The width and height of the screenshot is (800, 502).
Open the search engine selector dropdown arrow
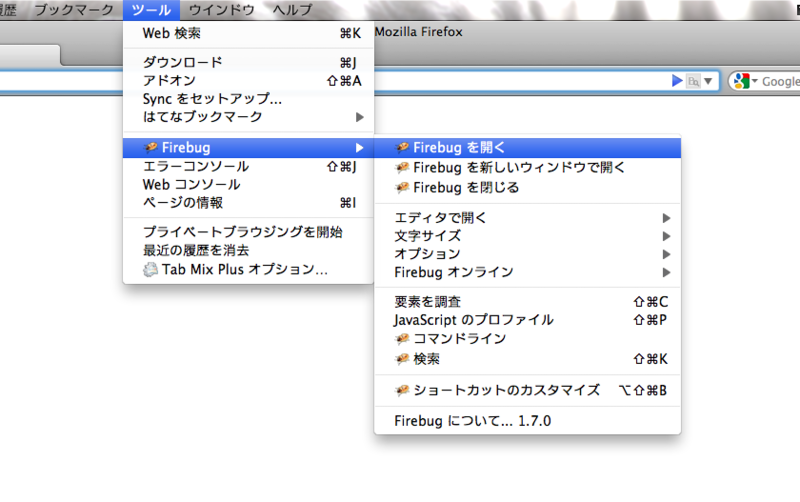click(x=755, y=81)
